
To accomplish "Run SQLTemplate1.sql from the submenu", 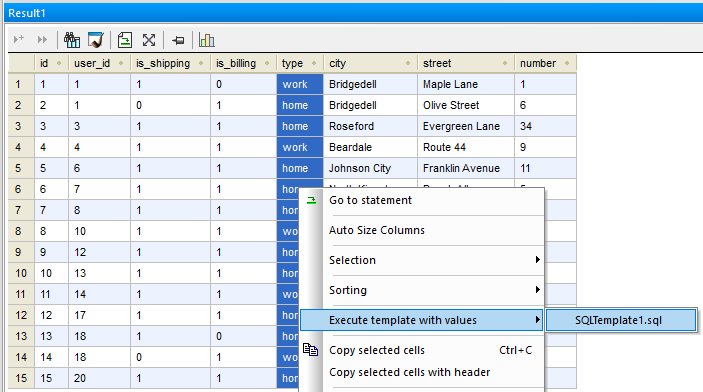I will tap(621, 320).
